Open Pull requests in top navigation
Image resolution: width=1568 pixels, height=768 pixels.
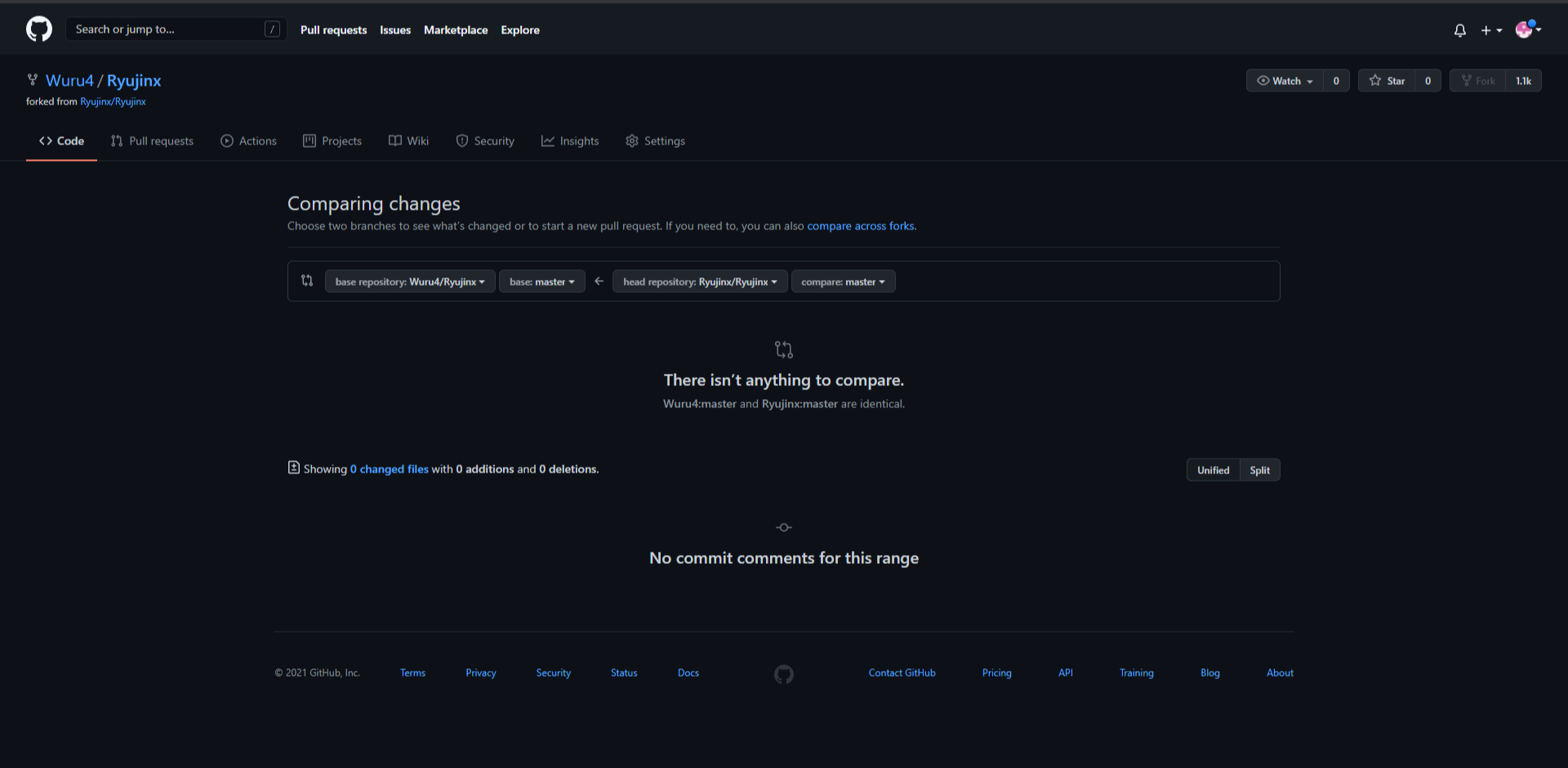[x=333, y=30]
